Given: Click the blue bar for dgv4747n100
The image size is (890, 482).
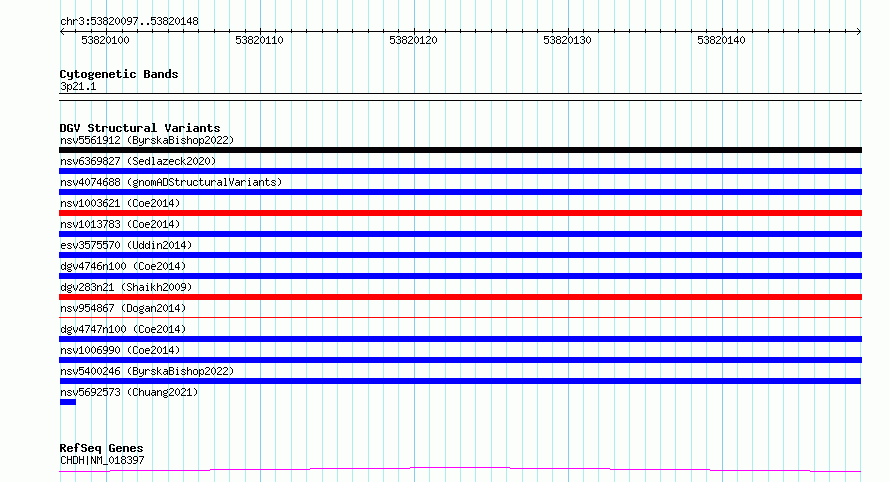Looking at the screenshot, I should click(460, 339).
